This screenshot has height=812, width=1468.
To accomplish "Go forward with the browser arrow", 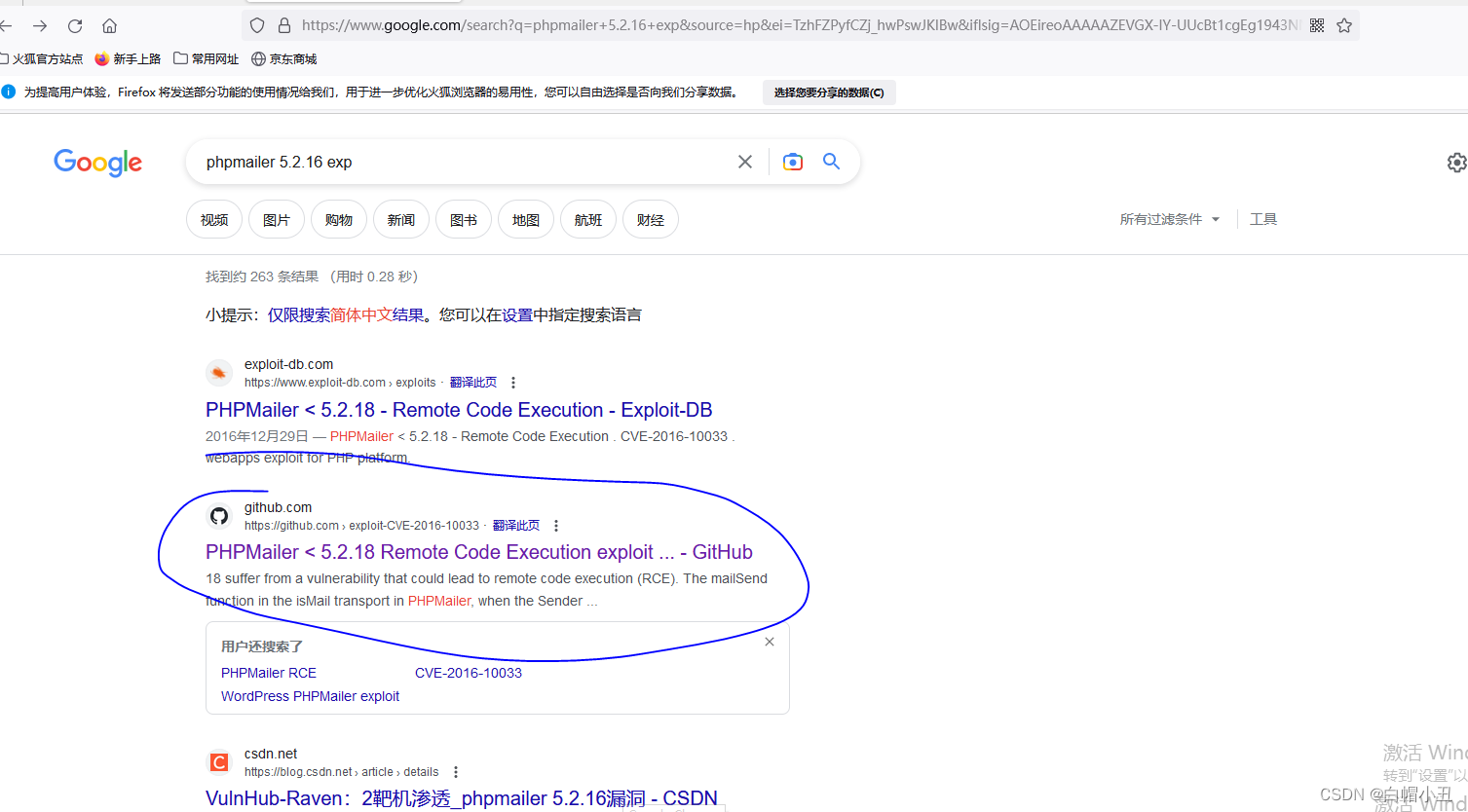I will 40,26.
